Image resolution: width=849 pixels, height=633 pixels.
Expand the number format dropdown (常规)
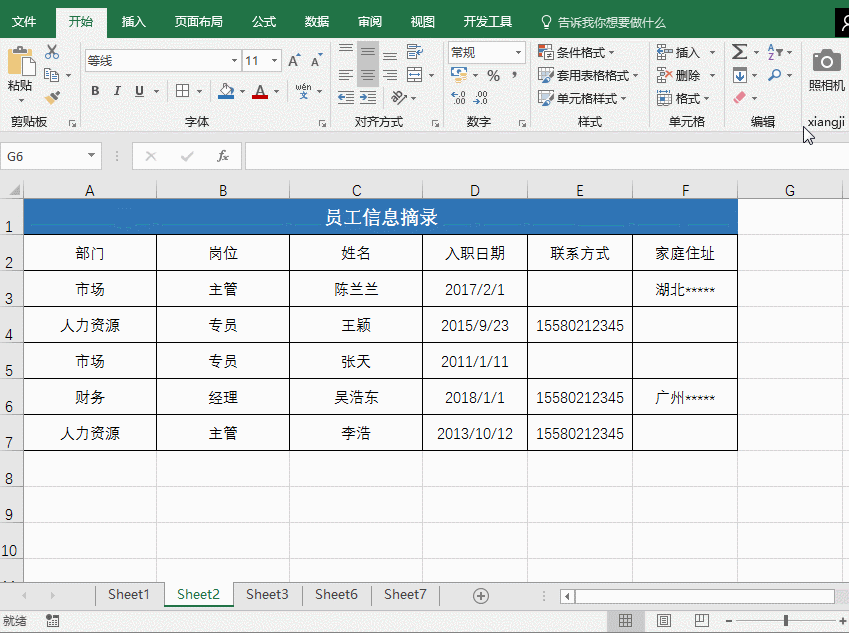tap(518, 52)
